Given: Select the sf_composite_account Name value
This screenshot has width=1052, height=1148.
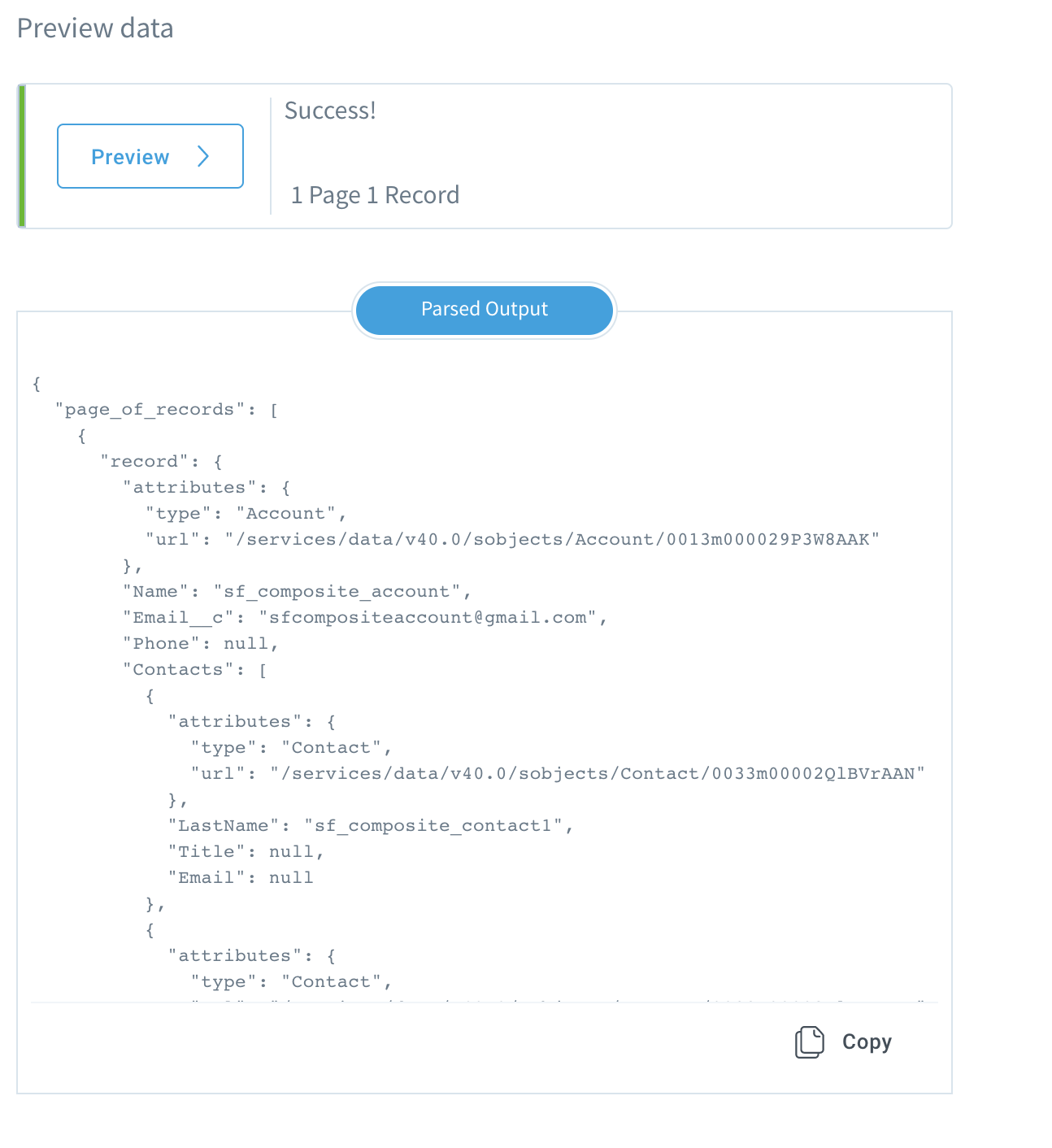Looking at the screenshot, I should point(340,591).
